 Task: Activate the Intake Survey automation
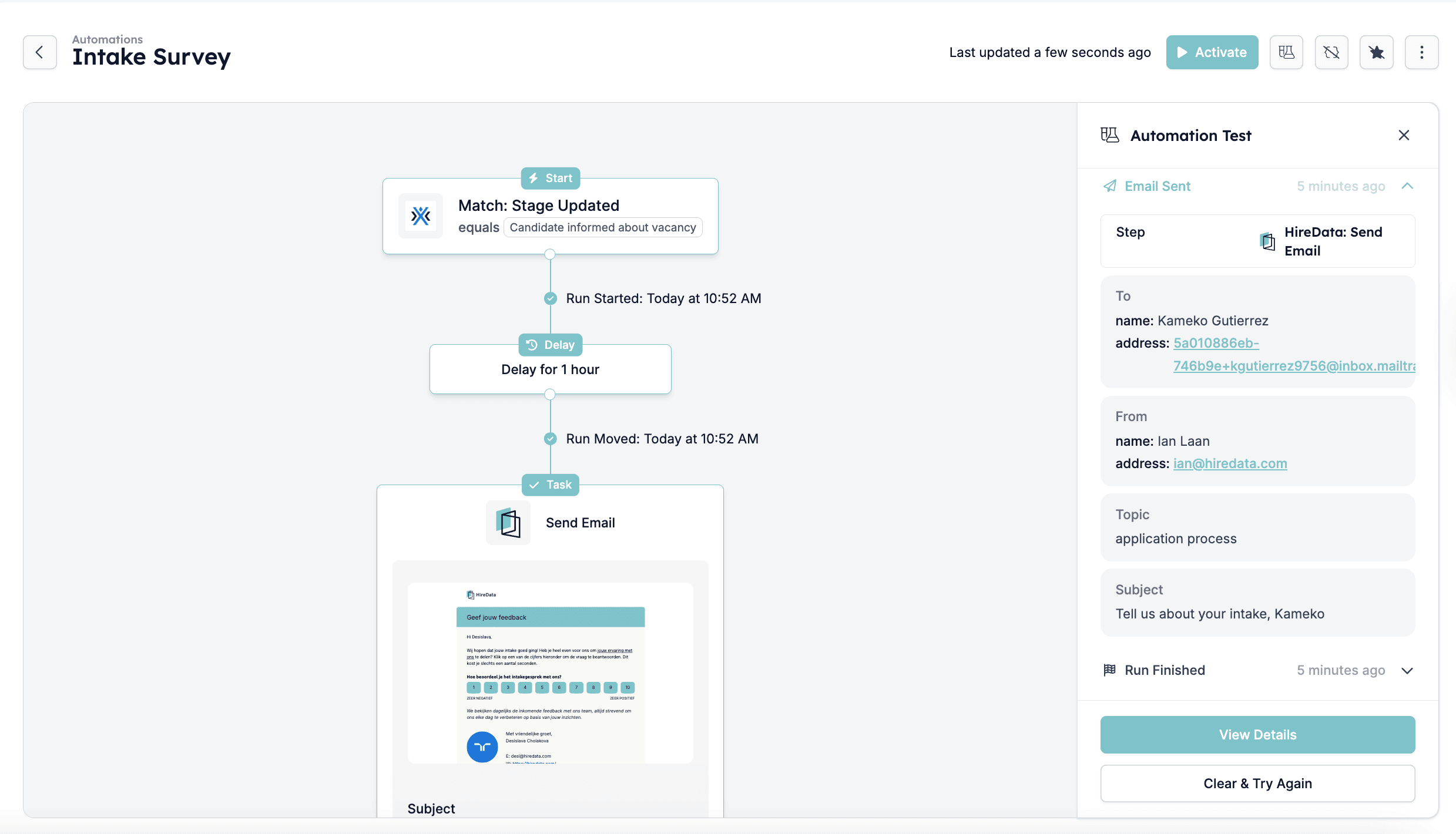(x=1212, y=52)
